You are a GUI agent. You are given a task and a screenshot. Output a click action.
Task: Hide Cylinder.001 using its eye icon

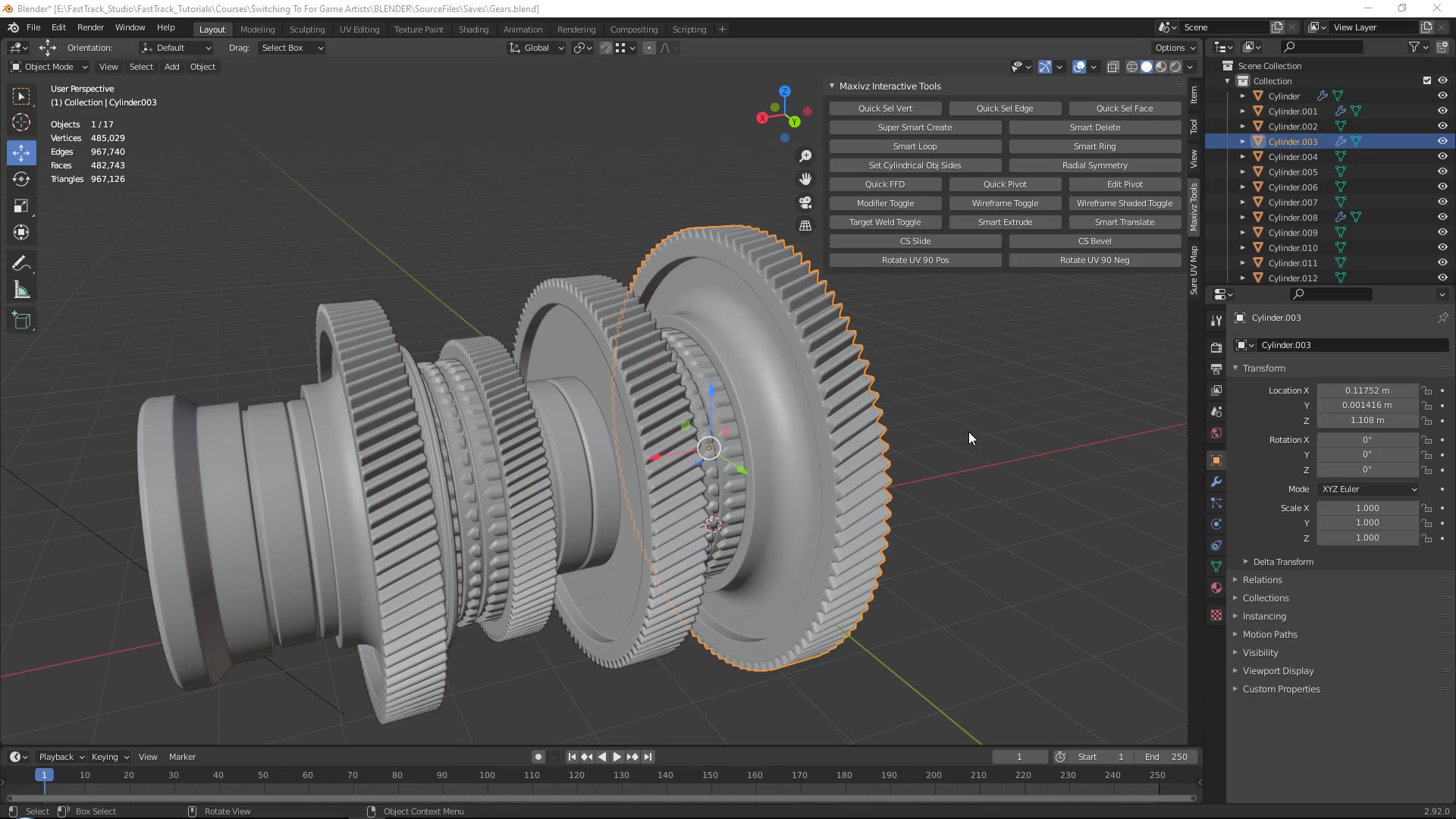1442,111
